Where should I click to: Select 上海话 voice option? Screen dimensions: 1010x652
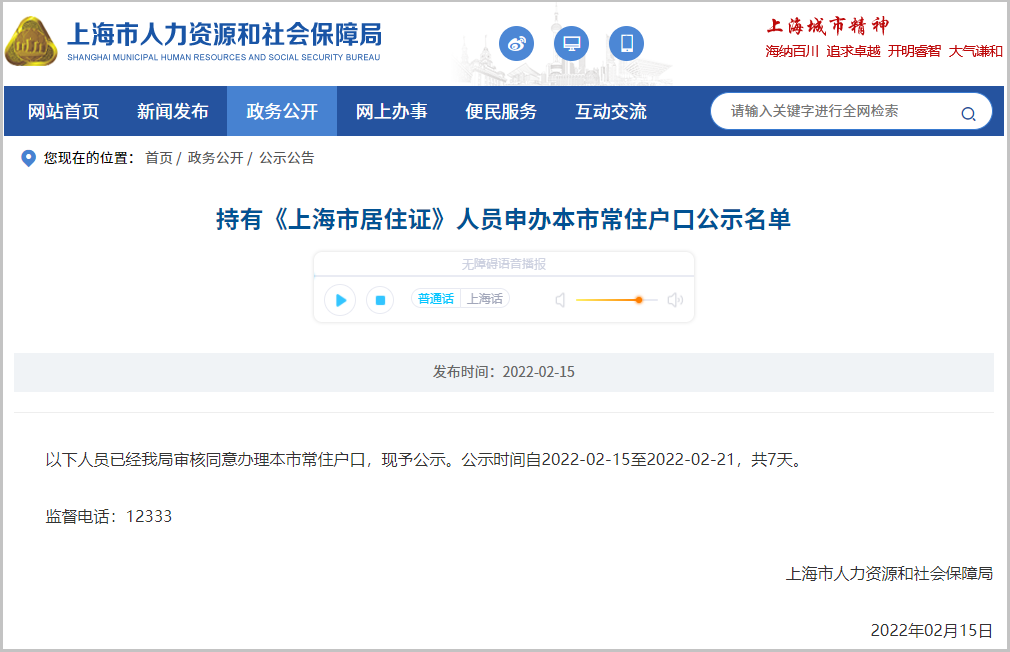pyautogui.click(x=485, y=298)
